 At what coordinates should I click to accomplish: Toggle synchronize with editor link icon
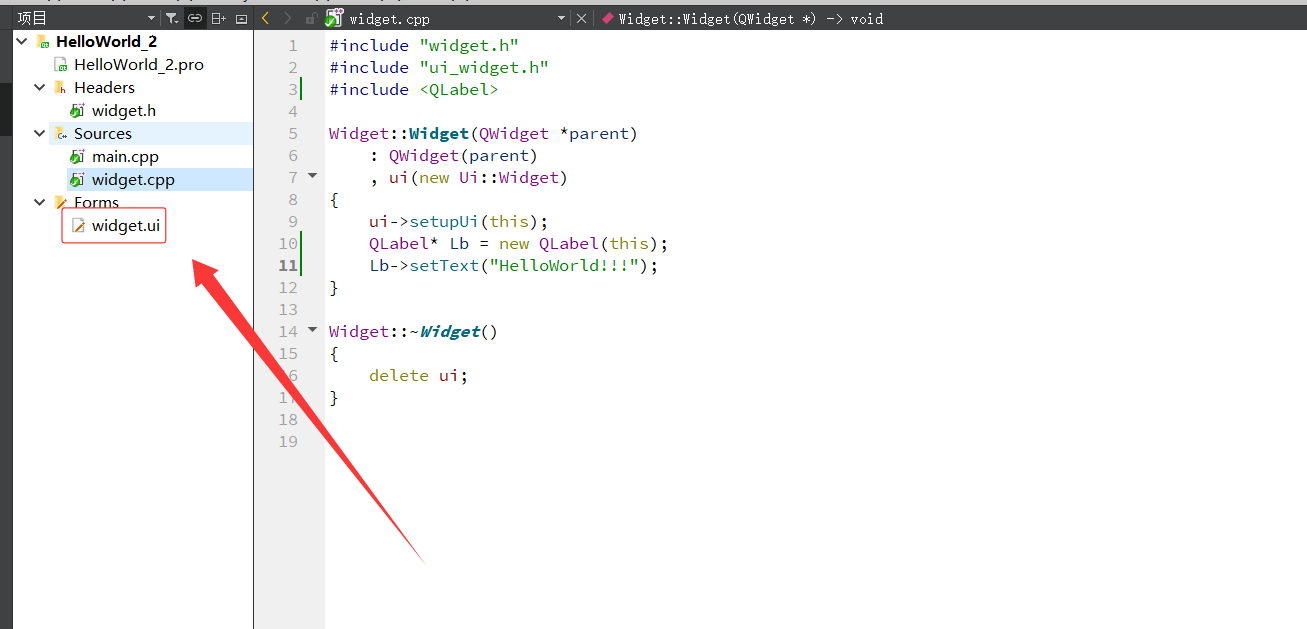pyautogui.click(x=195, y=18)
